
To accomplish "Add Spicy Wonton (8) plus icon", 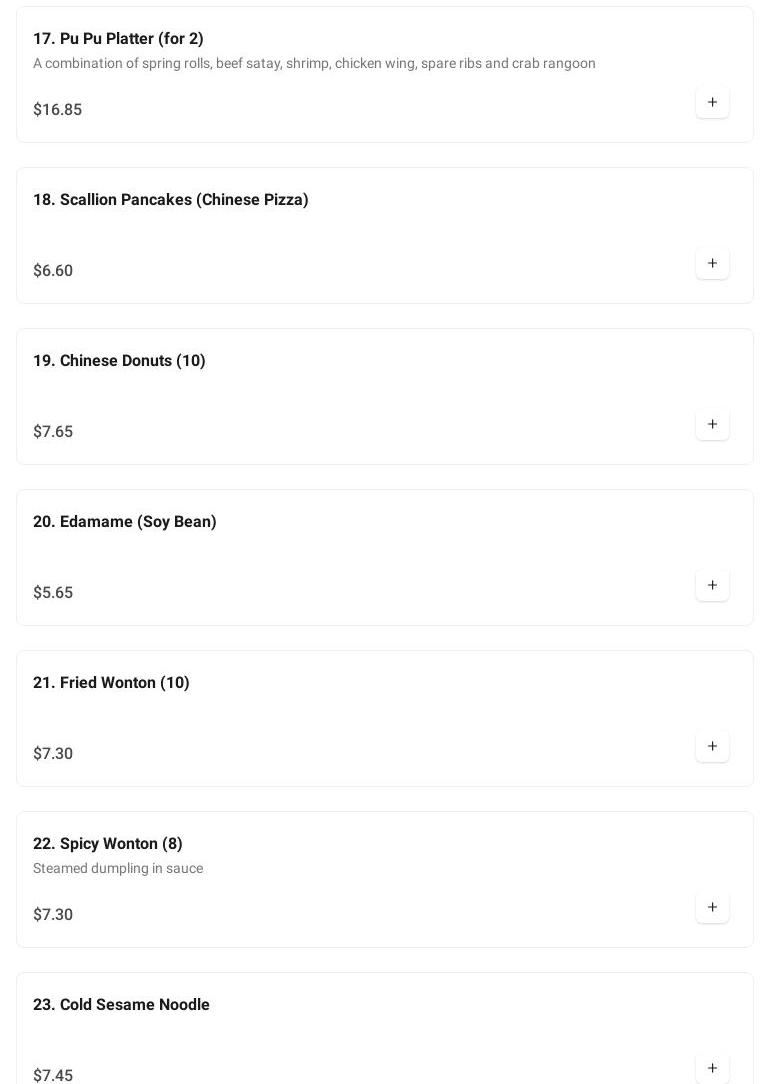I will [712, 908].
